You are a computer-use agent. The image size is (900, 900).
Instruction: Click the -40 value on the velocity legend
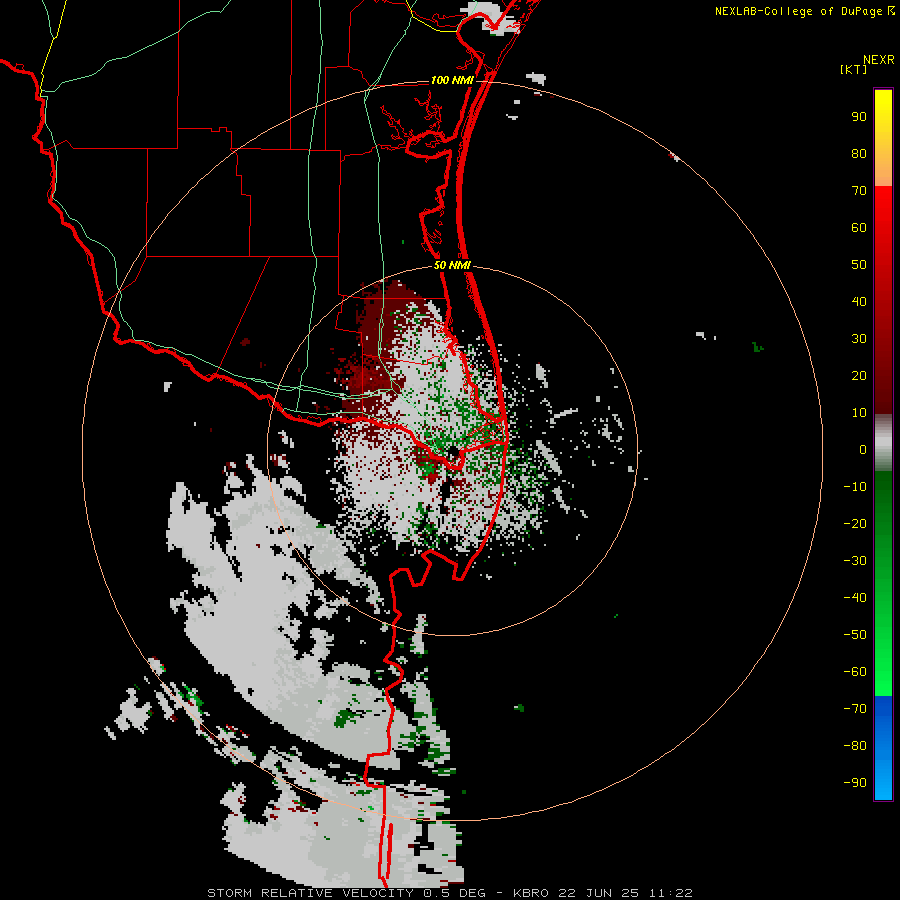(x=855, y=598)
